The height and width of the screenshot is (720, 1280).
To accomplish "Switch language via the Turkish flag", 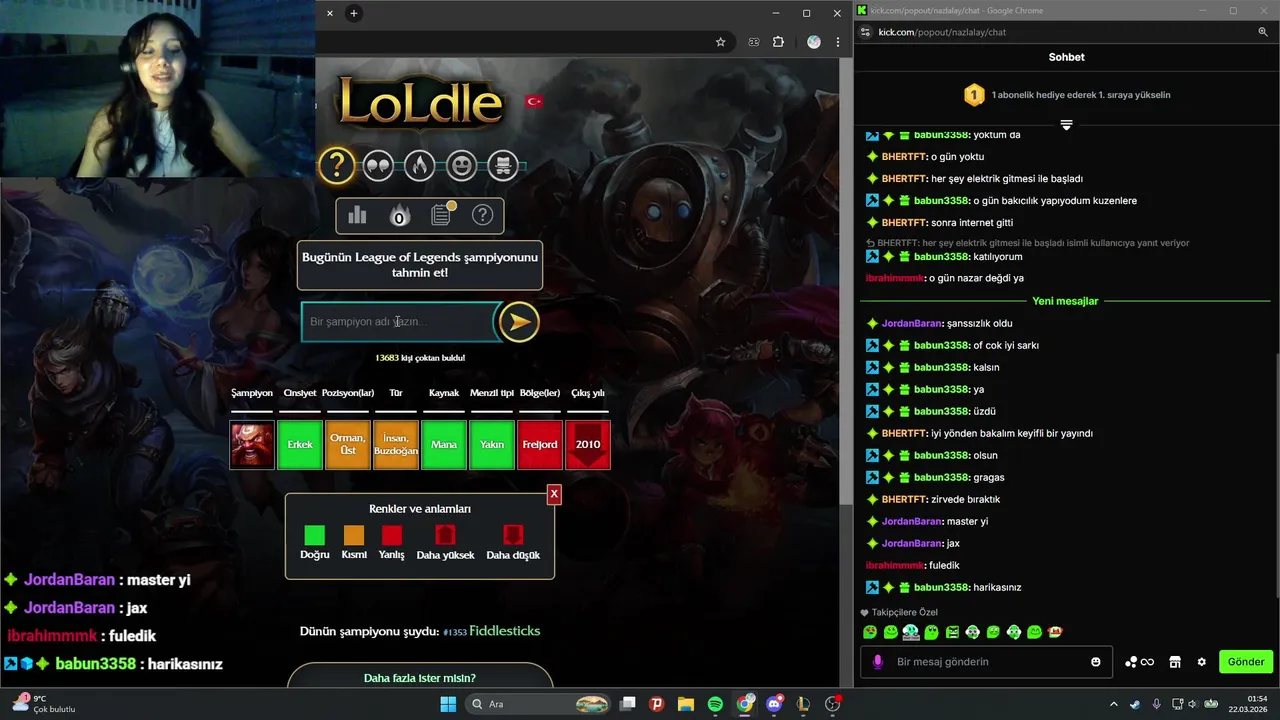I will pyautogui.click(x=534, y=101).
